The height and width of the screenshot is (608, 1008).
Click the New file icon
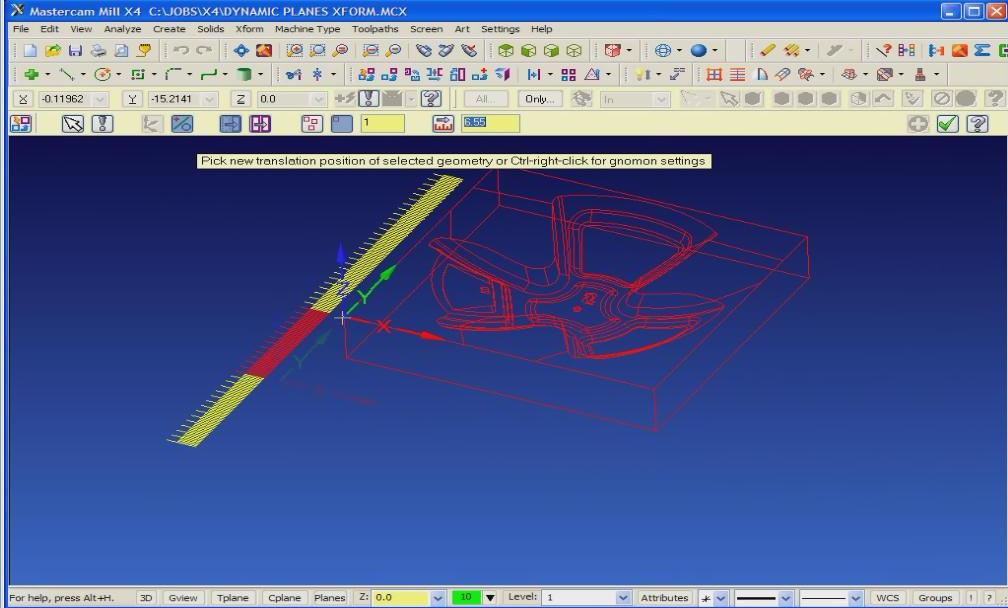coord(30,50)
